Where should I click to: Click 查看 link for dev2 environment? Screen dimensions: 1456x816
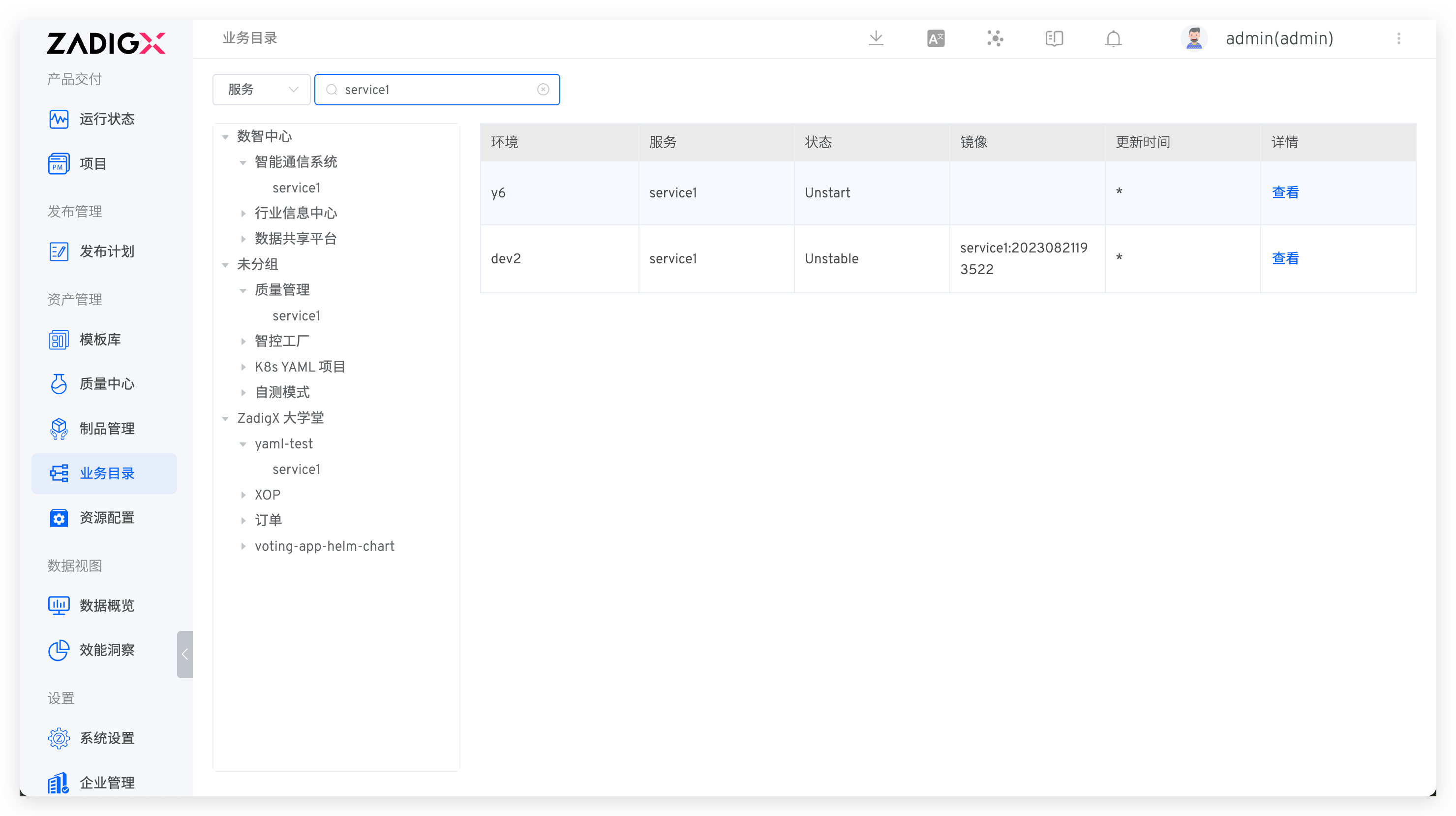click(1285, 258)
